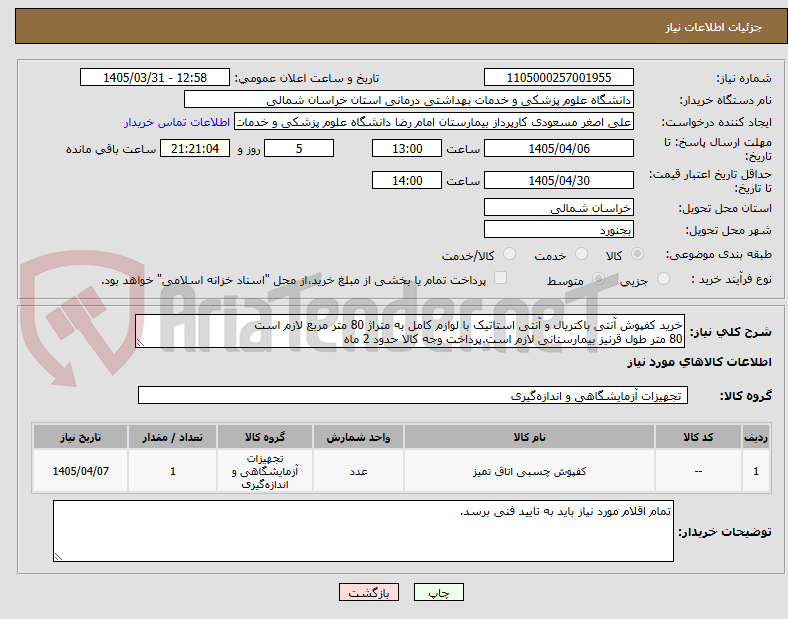Click the remaining time field 21:21:04
Viewport: 788px width, 619px height.
[x=195, y=149]
